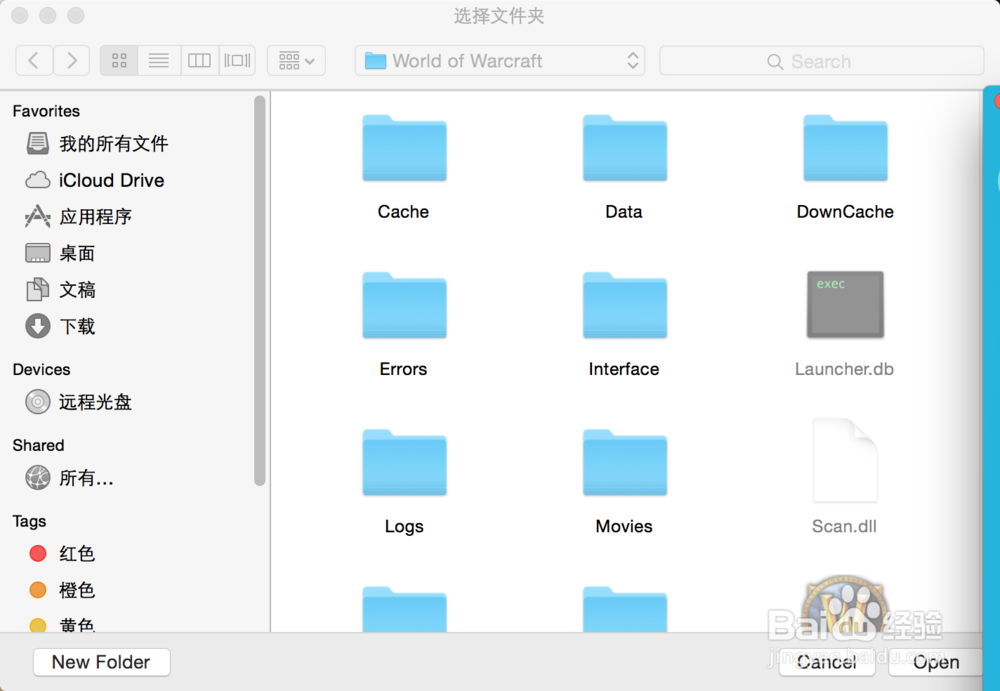This screenshot has width=1000, height=691.
Task: Open iCloud Drive in sidebar
Action: (95, 180)
